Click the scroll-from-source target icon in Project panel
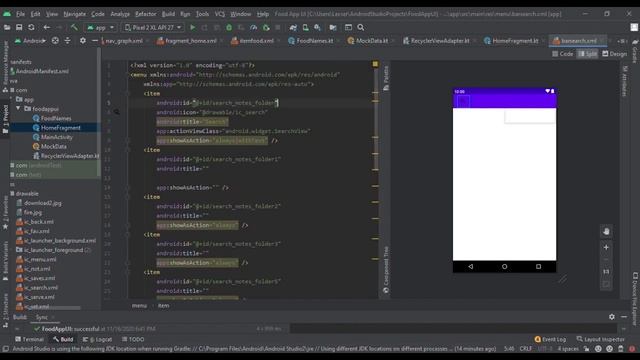The width and height of the screenshot is (640, 360). 55,40
